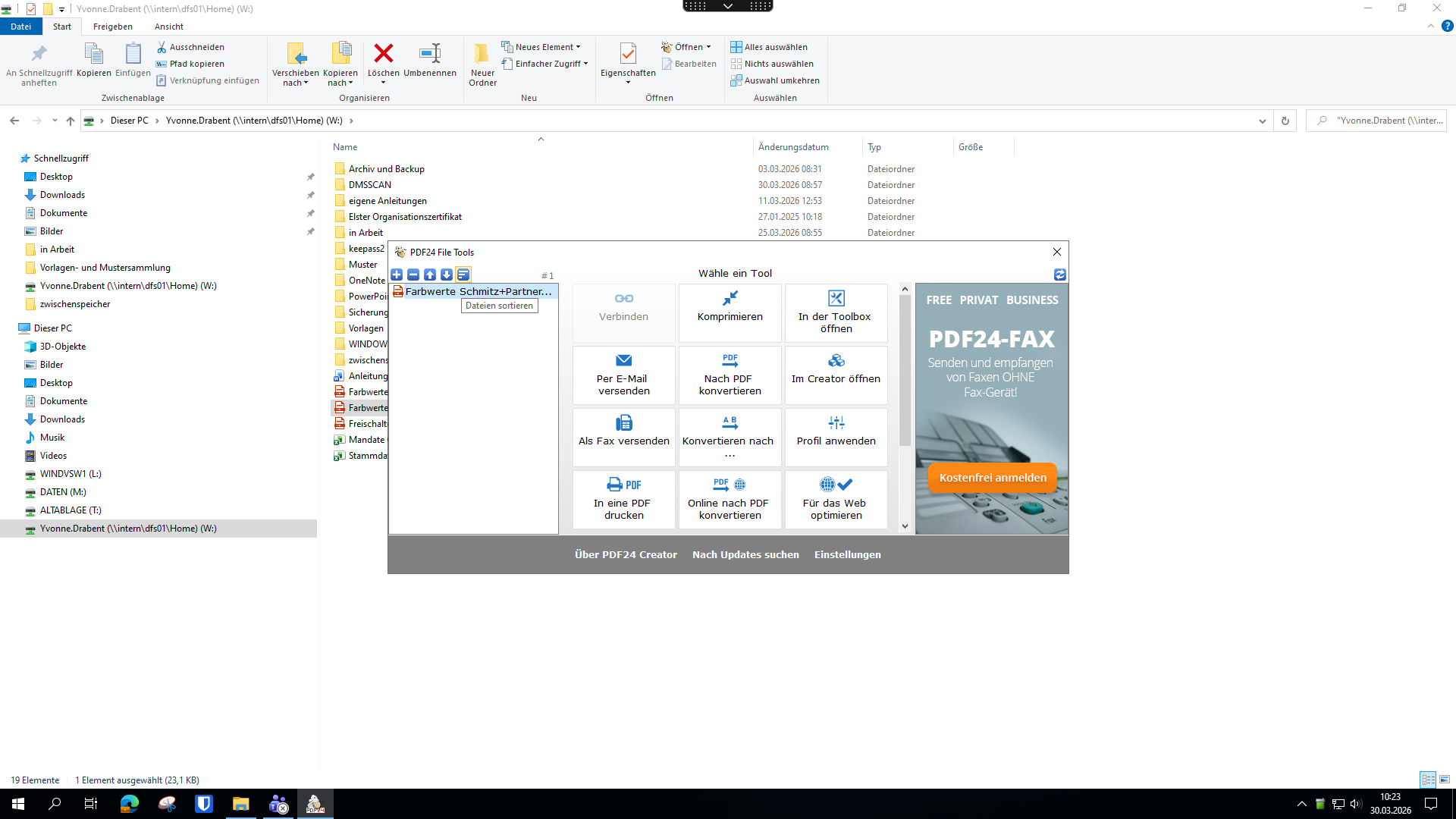This screenshot has width=1456, height=819.
Task: Click Nach Updates suchen link
Action: coord(745,554)
